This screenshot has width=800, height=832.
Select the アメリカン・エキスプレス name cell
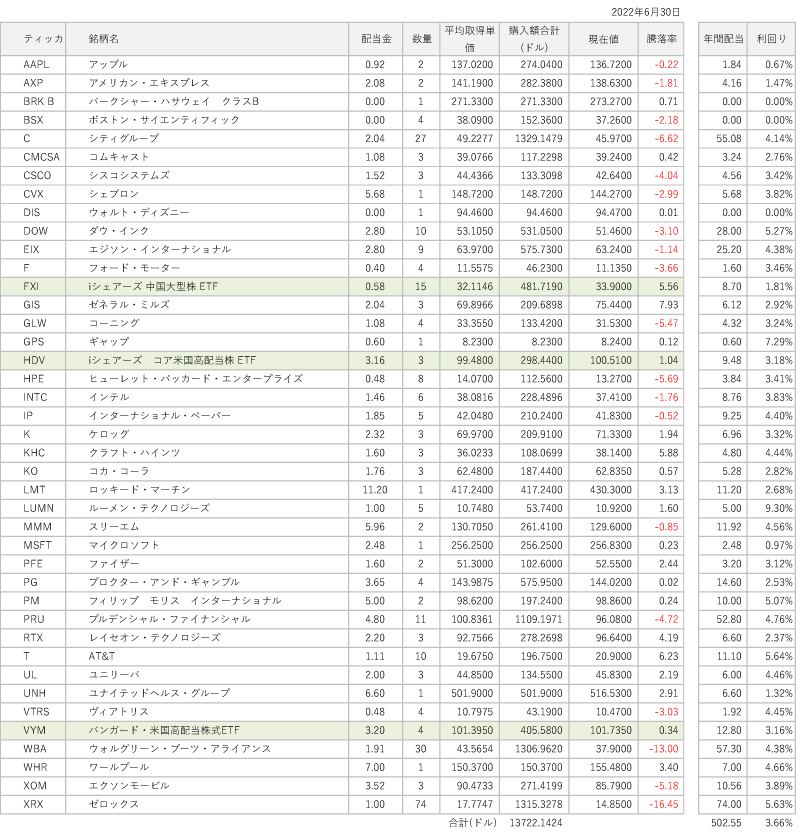tap(207, 83)
